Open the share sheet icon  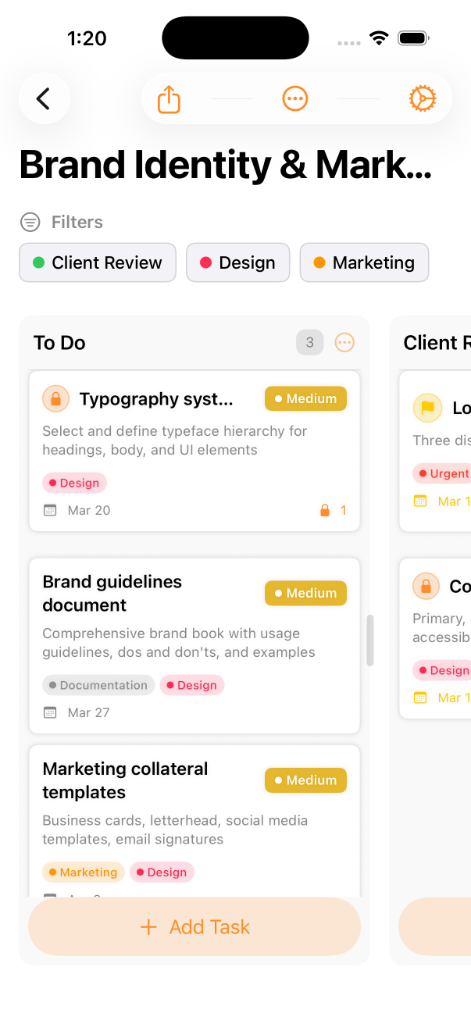(x=169, y=99)
